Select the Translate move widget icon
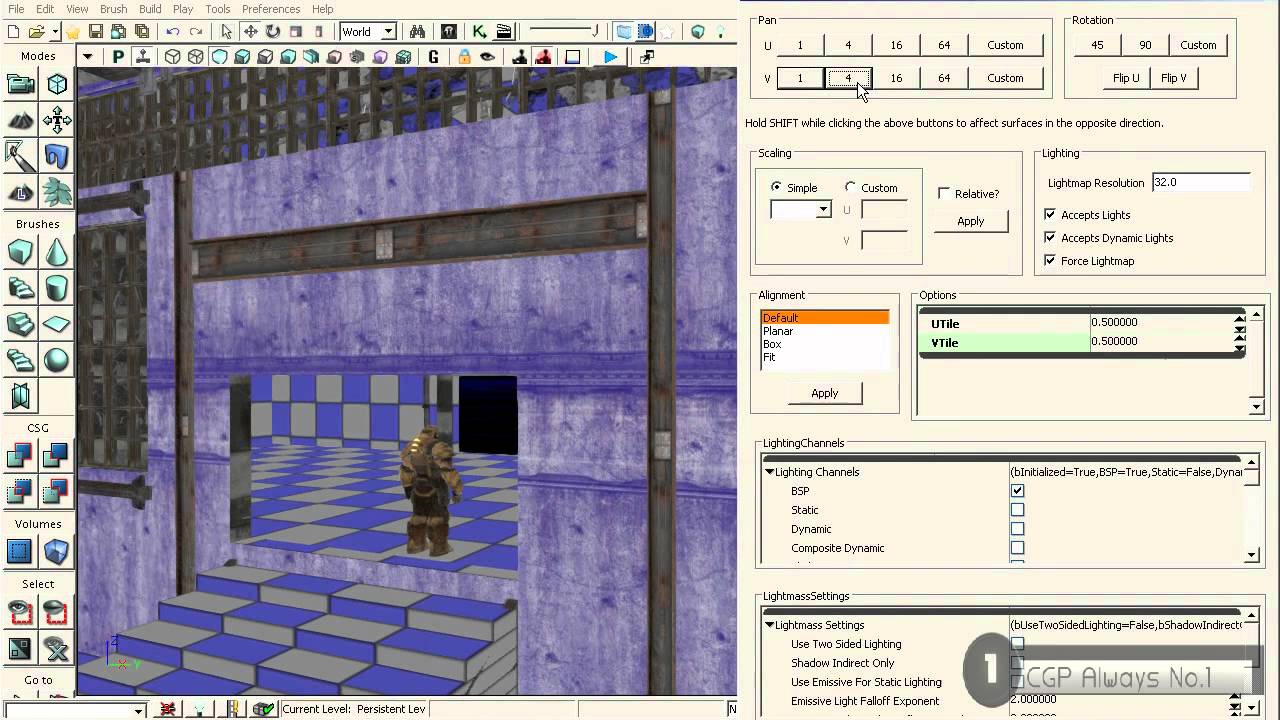This screenshot has width=1280, height=720. tap(250, 32)
